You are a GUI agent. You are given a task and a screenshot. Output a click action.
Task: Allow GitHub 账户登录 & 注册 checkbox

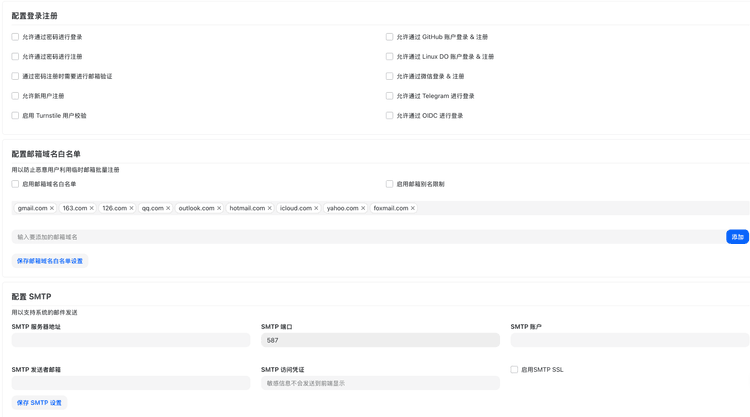(389, 37)
